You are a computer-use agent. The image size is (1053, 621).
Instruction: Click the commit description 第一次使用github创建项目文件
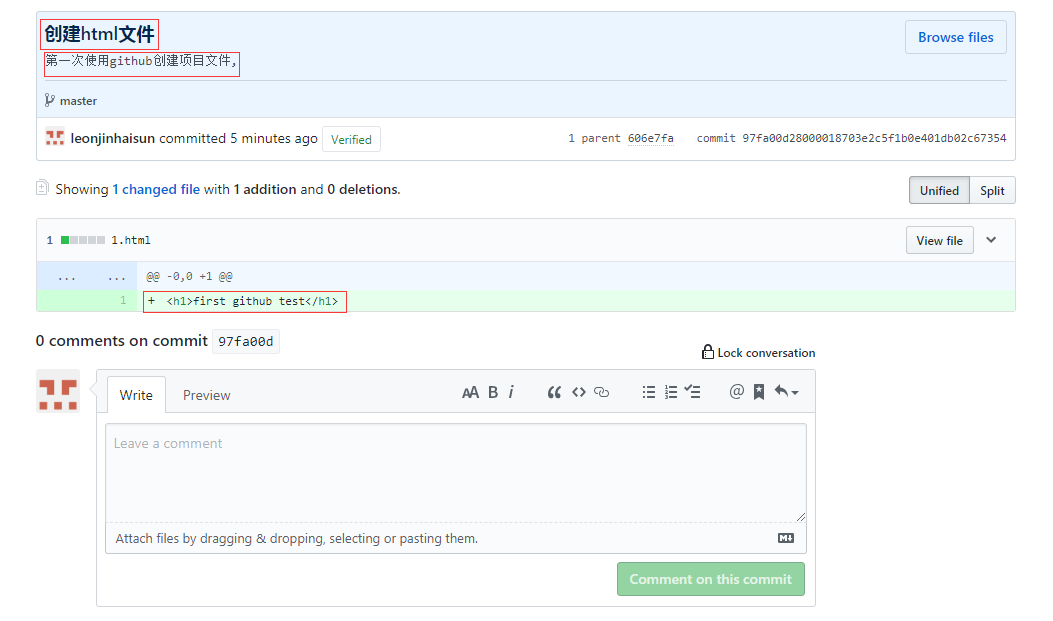pyautogui.click(x=141, y=60)
